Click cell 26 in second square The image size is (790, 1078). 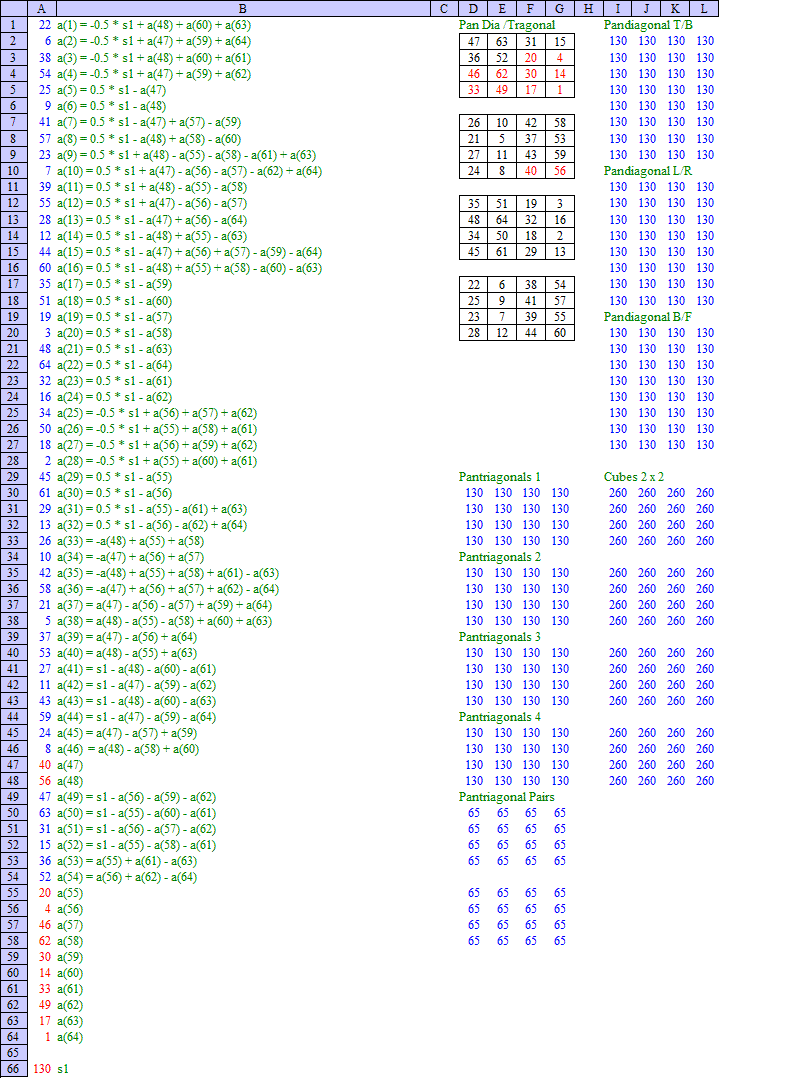click(x=474, y=122)
